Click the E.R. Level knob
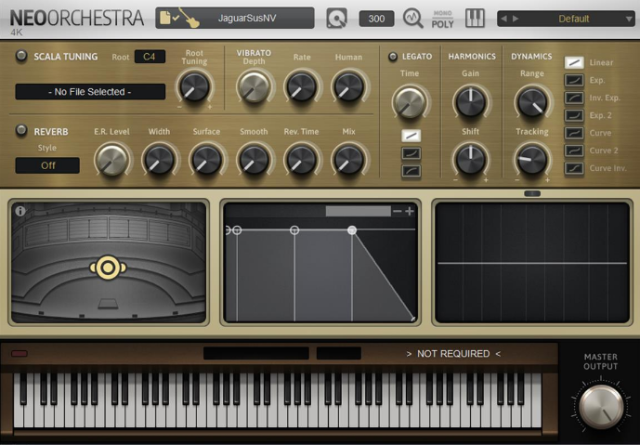This screenshot has width=640, height=445. click(x=112, y=160)
